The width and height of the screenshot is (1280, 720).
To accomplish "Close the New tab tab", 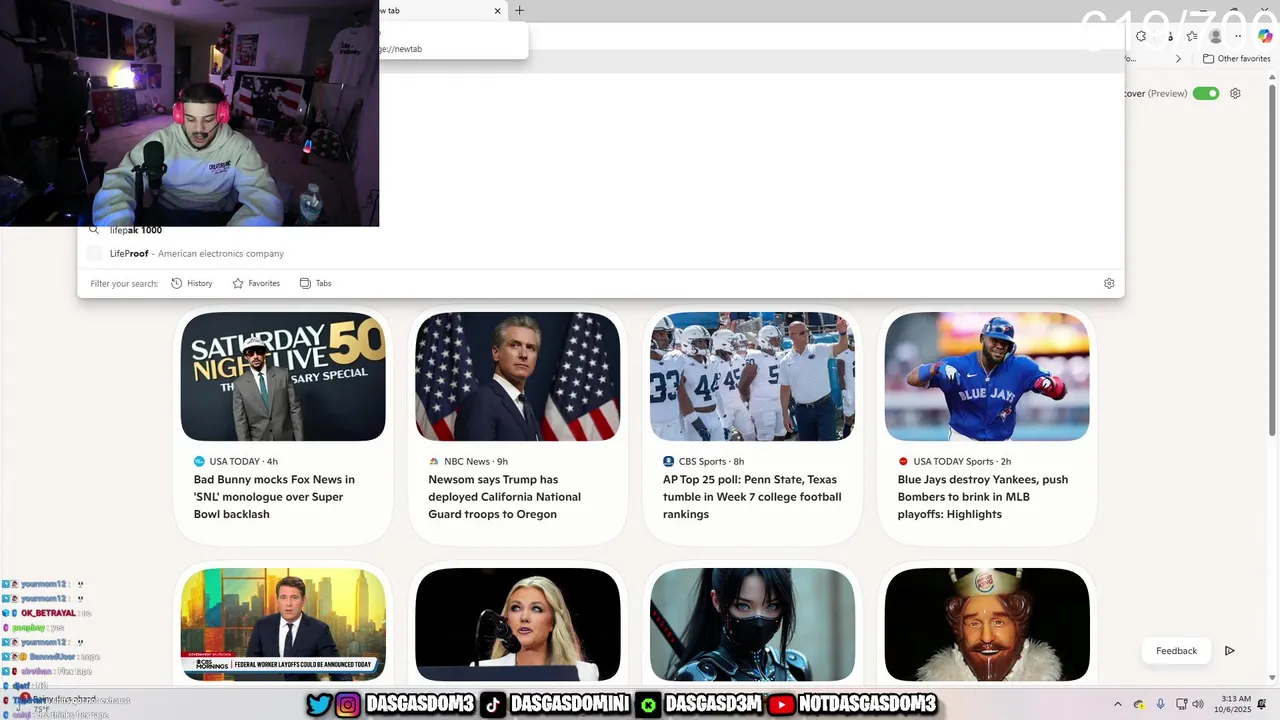I will 498,11.
